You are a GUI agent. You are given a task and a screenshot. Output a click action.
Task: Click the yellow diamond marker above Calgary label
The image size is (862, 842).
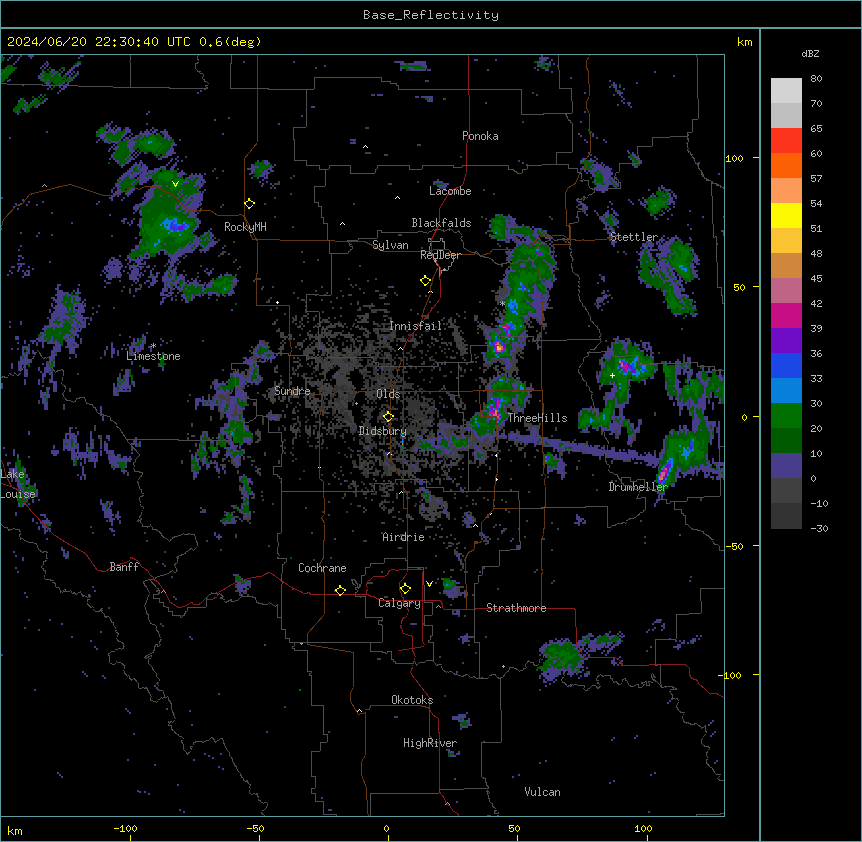click(405, 589)
